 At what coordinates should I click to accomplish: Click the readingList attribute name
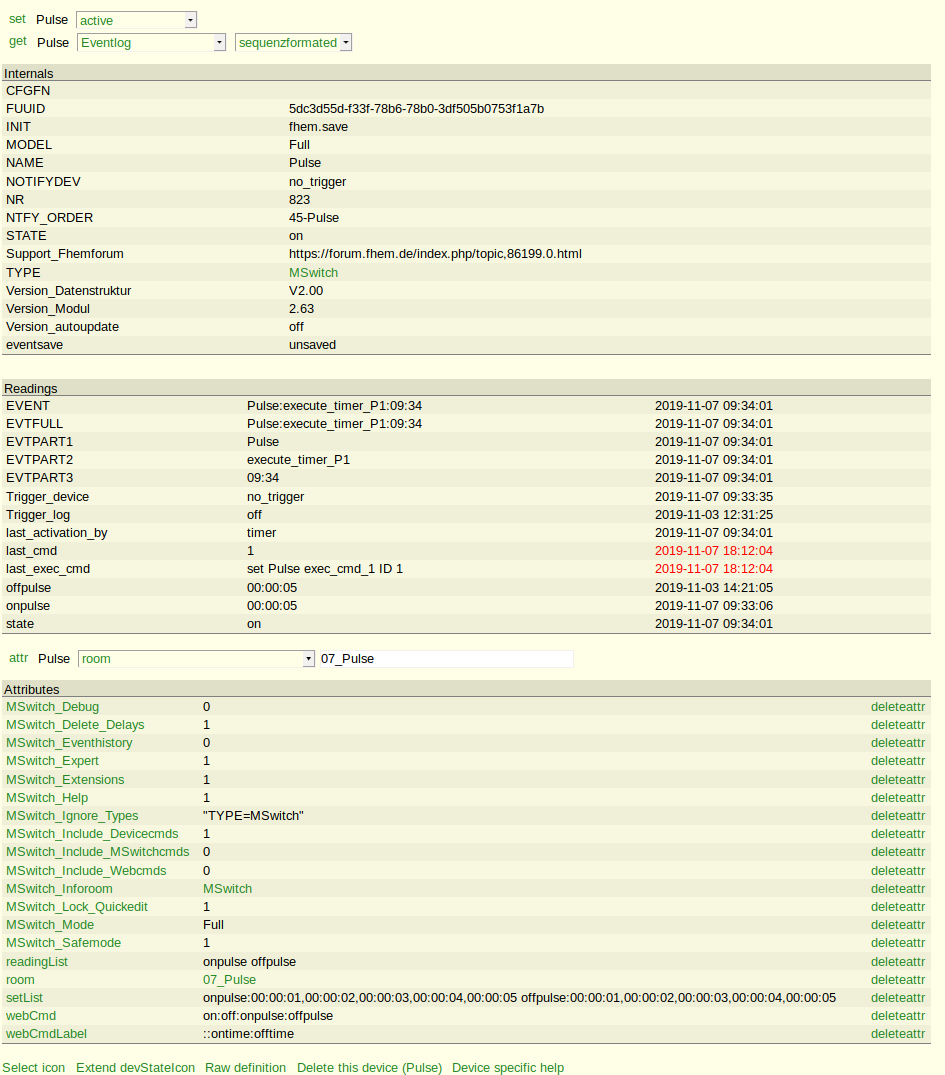pyautogui.click(x=37, y=962)
